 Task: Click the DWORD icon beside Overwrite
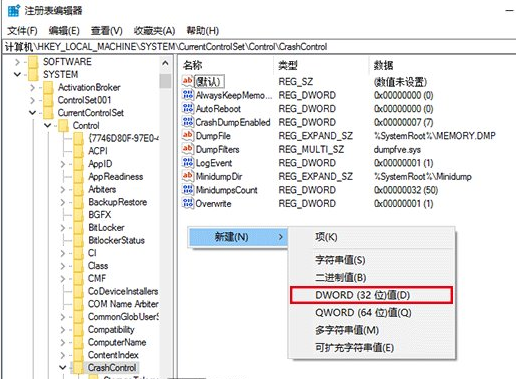pyautogui.click(x=188, y=203)
